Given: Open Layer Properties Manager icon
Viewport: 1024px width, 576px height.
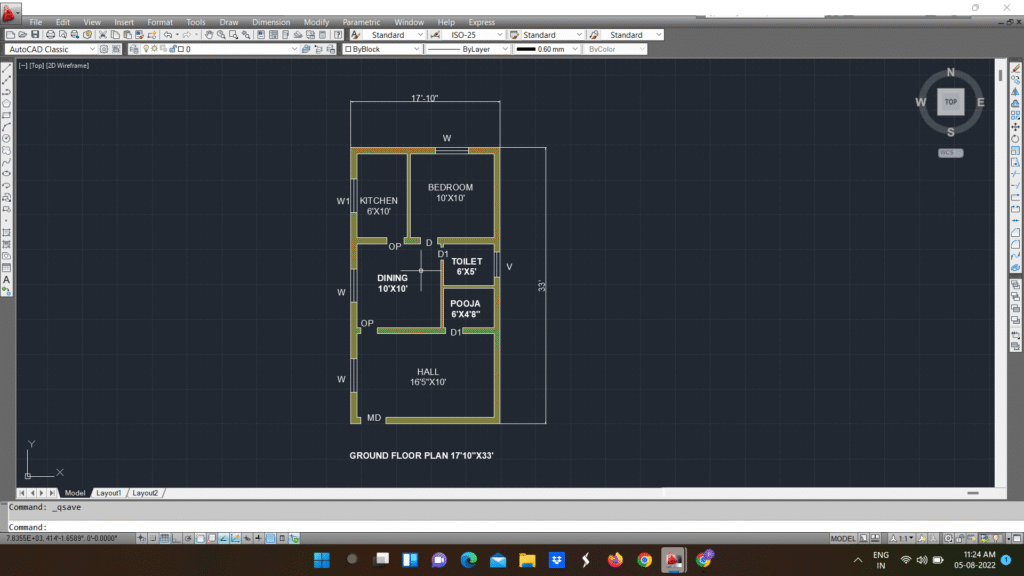Looking at the screenshot, I should tap(134, 49).
